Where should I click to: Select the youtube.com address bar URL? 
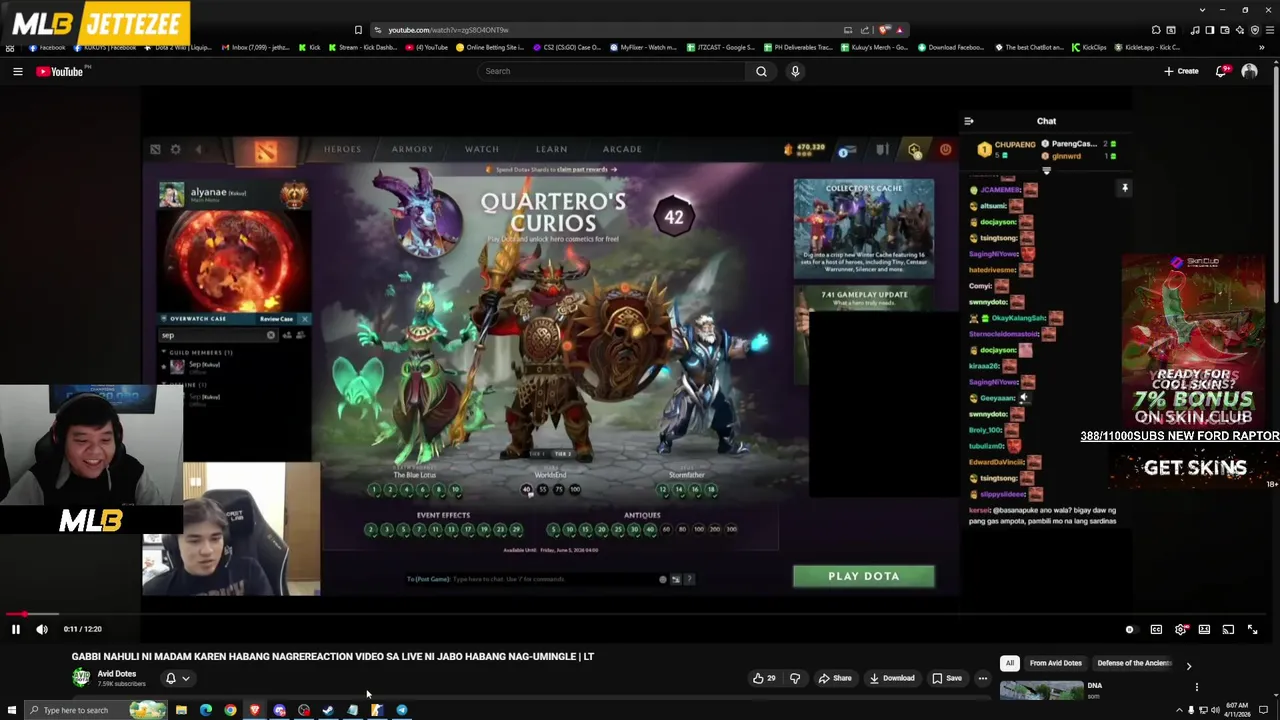[x=448, y=30]
